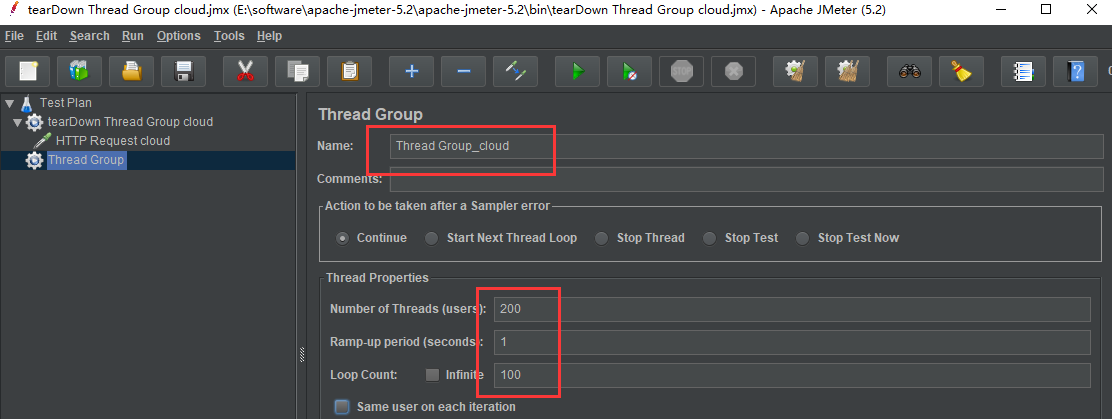The height and width of the screenshot is (419, 1112).
Task: Select the Thread Group tree item
Action: tap(86, 160)
